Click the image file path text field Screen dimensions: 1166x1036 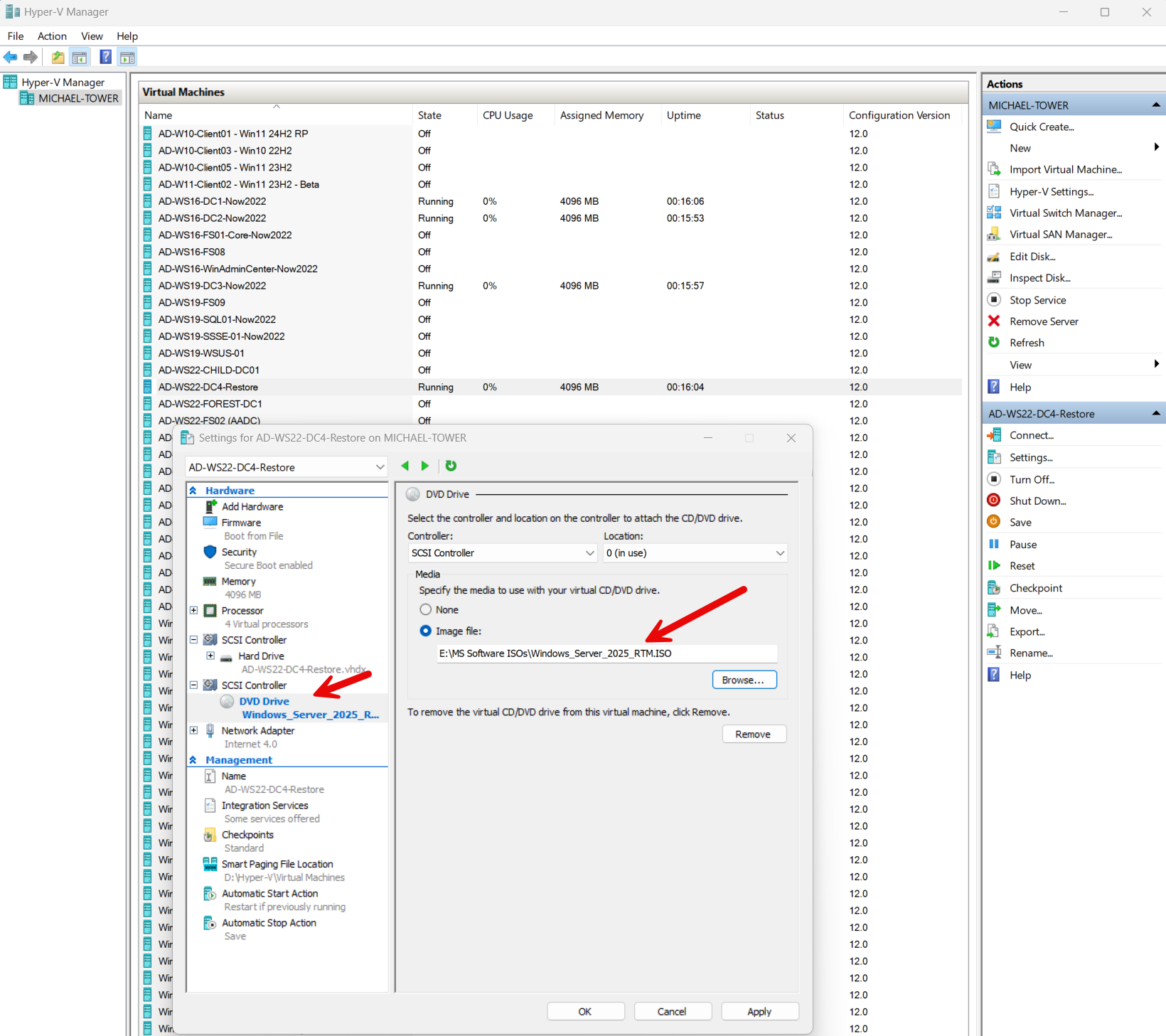[x=606, y=653]
